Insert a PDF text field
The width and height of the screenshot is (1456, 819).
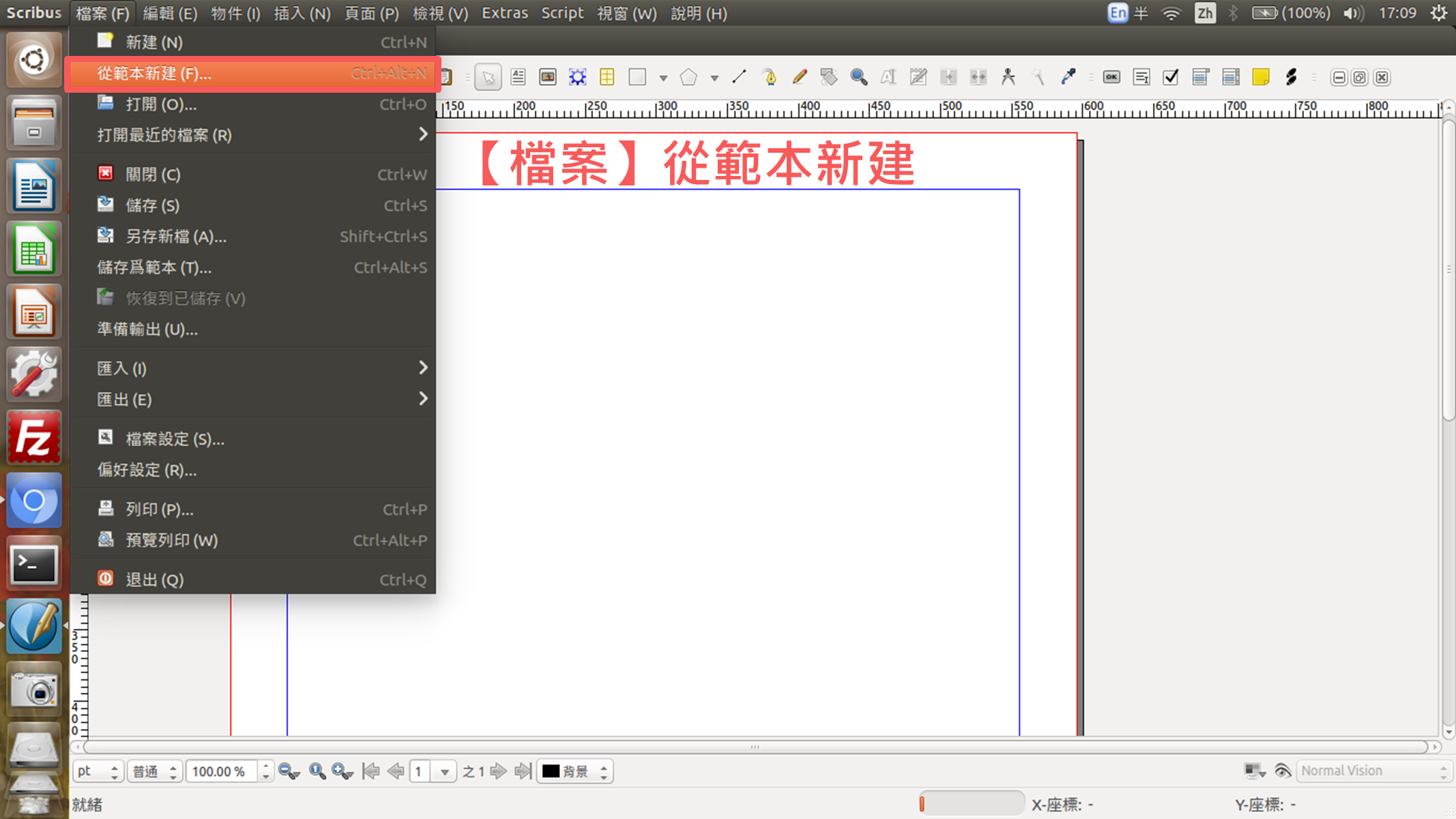pos(1141,77)
